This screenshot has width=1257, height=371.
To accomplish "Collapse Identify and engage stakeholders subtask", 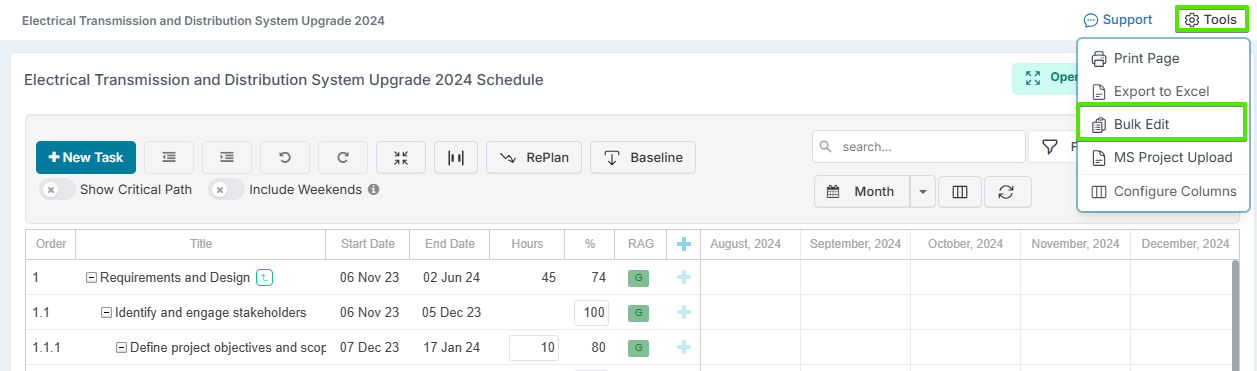I will pyautogui.click(x=107, y=313).
